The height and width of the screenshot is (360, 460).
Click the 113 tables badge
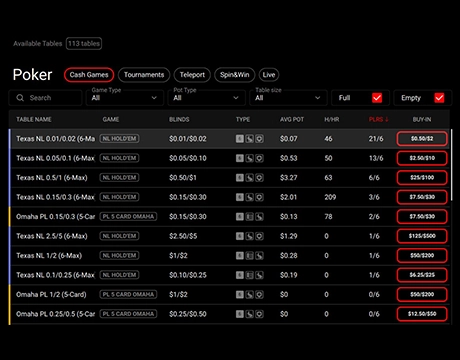[x=84, y=43]
